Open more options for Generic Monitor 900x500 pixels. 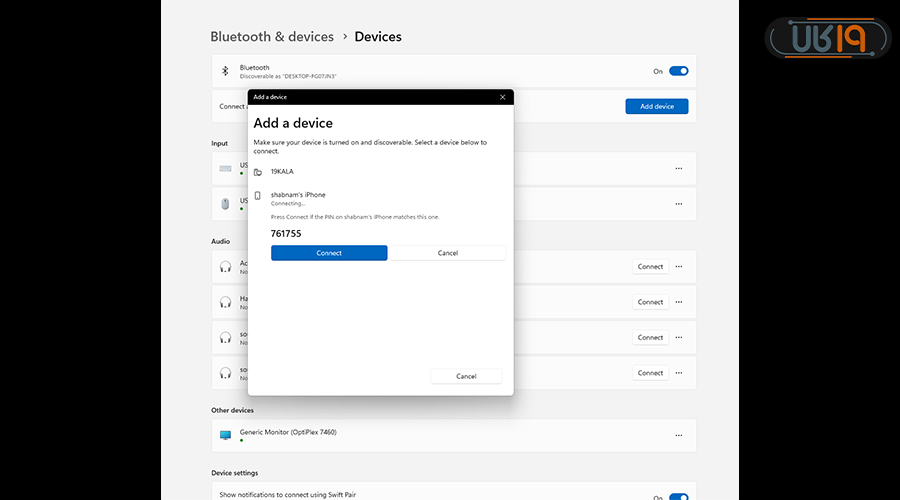coord(679,435)
